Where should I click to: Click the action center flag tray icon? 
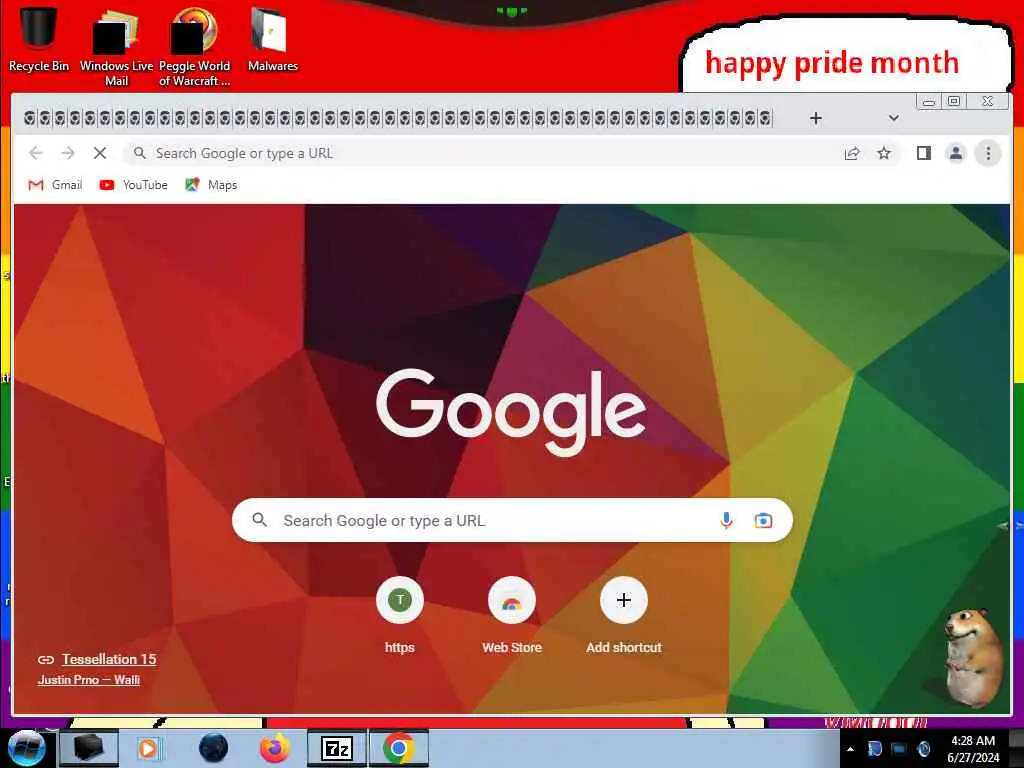coord(874,750)
